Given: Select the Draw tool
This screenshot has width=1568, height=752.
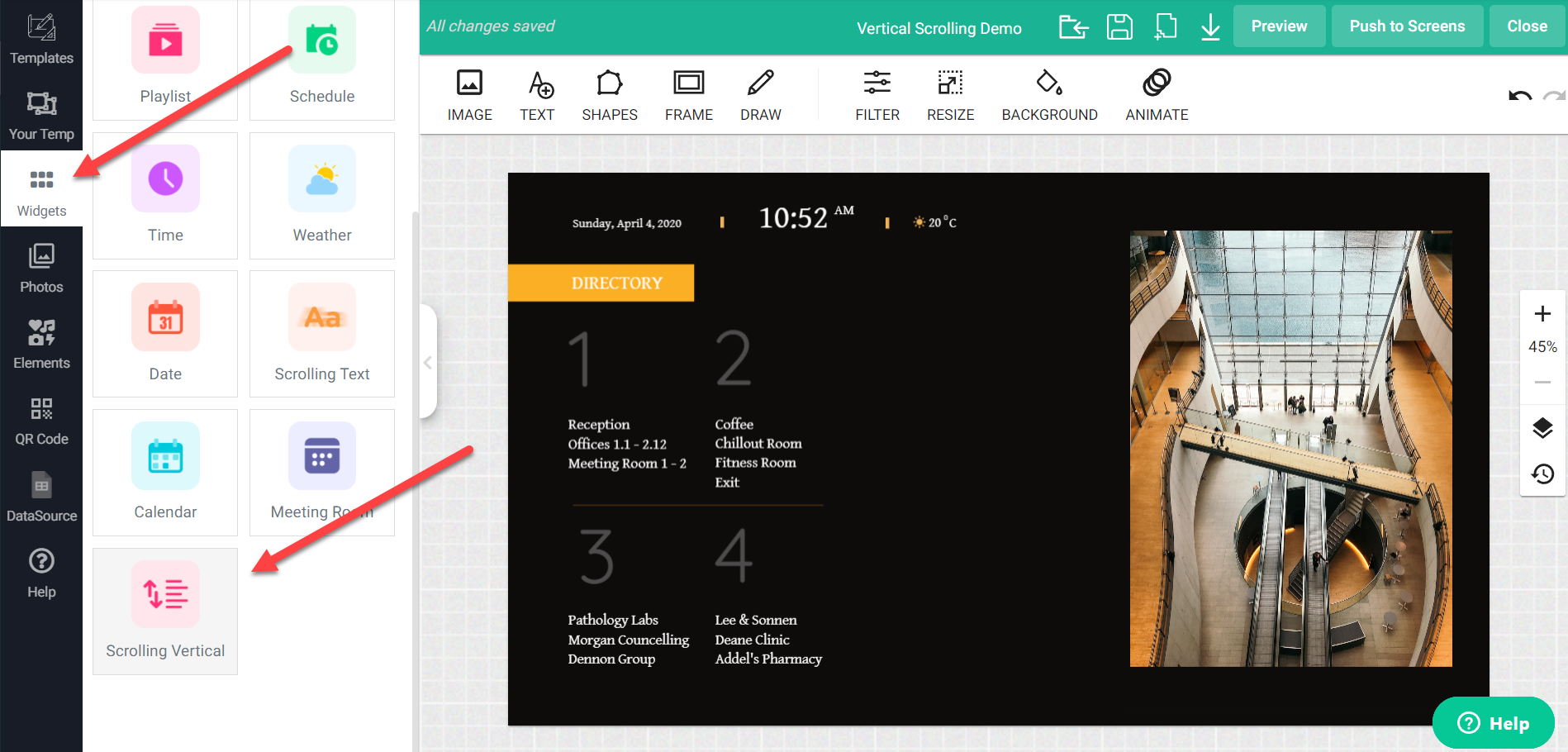Looking at the screenshot, I should [x=760, y=95].
